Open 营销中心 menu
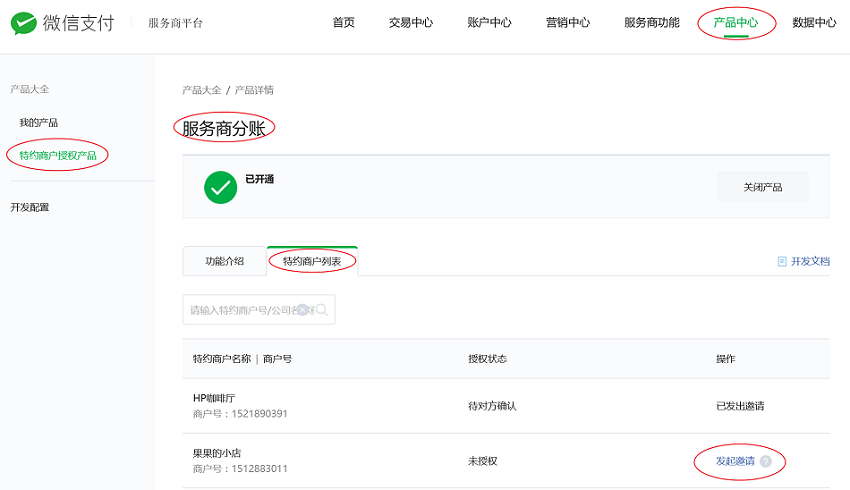Image resolution: width=850 pixels, height=490 pixels. pyautogui.click(x=568, y=22)
